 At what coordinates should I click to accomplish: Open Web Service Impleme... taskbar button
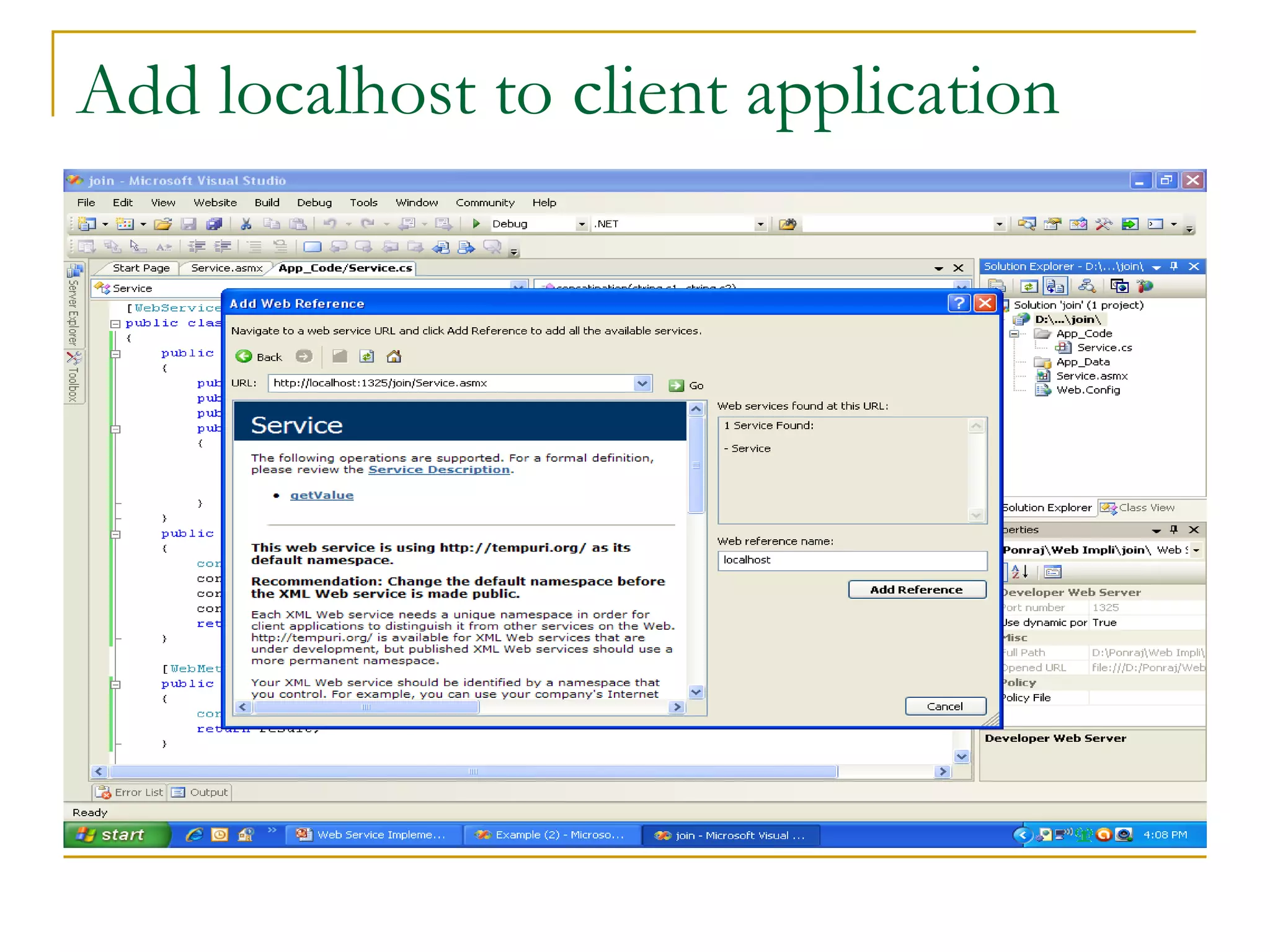pyautogui.click(x=374, y=835)
